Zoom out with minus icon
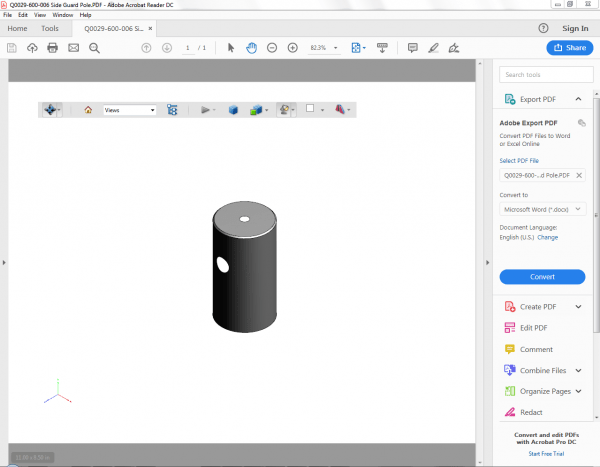The height and width of the screenshot is (467, 600). (x=272, y=48)
